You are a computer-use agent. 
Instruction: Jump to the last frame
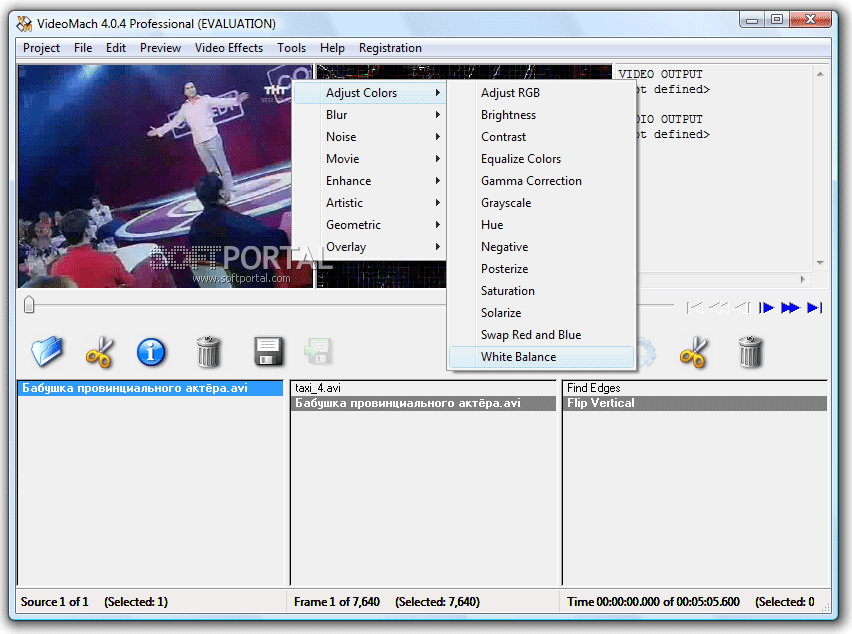point(815,308)
